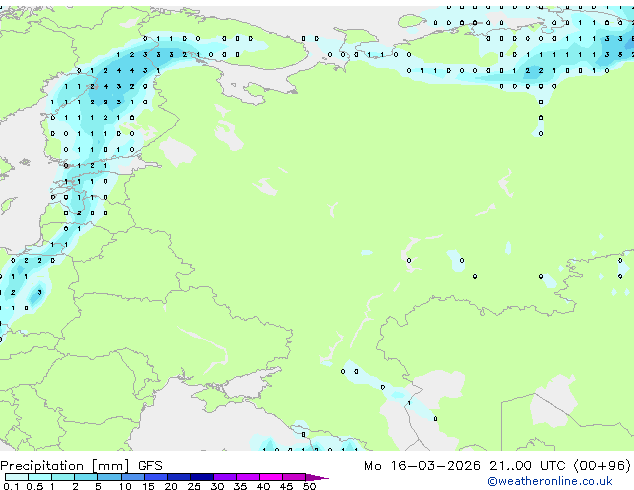
Task: Pick the 10–15 mm legend color swatch
Action: point(132,477)
